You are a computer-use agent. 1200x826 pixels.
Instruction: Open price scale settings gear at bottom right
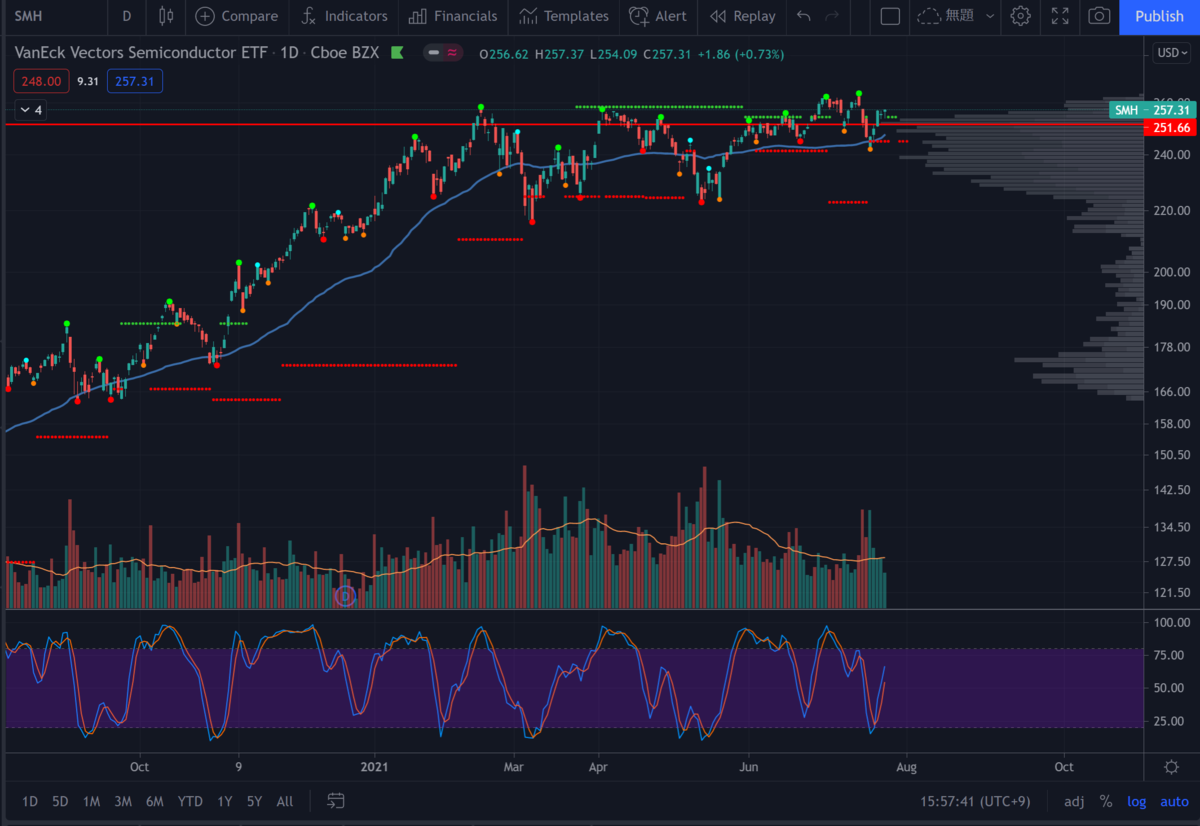[1171, 767]
